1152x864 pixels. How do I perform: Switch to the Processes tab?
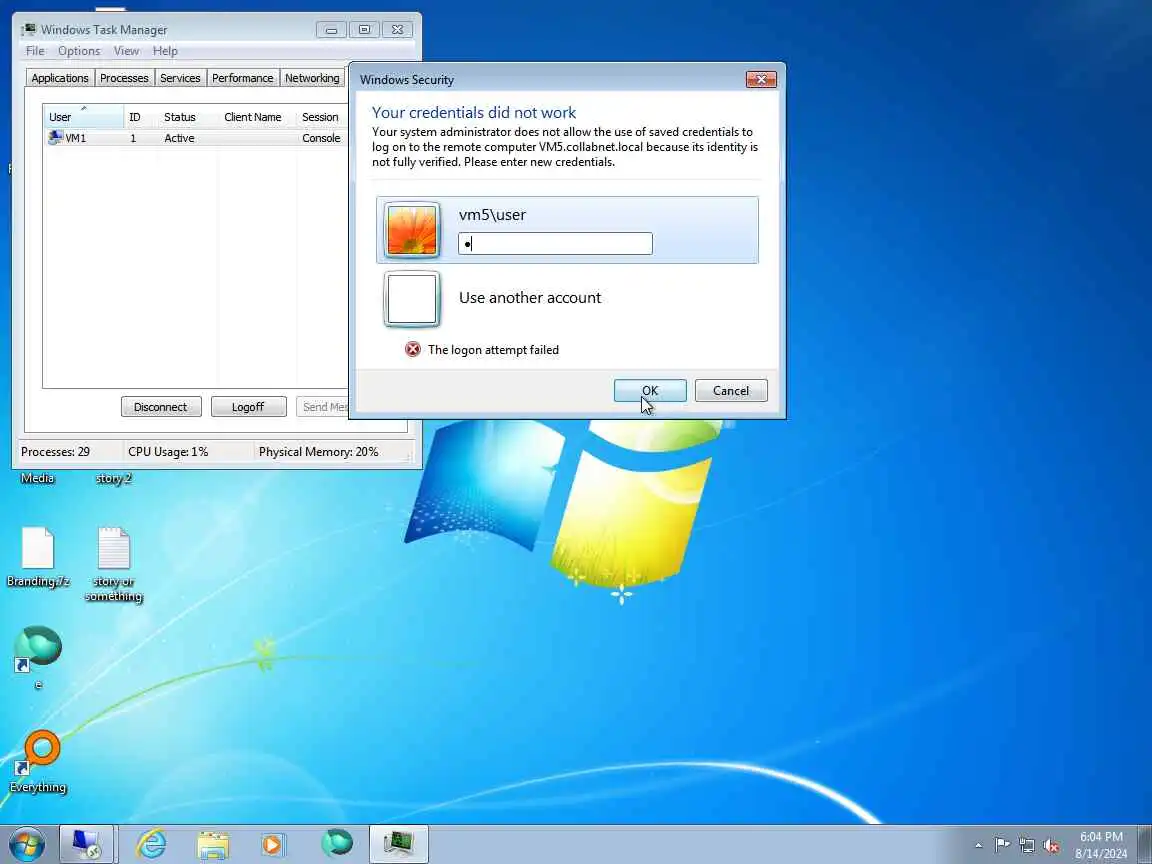pyautogui.click(x=124, y=78)
